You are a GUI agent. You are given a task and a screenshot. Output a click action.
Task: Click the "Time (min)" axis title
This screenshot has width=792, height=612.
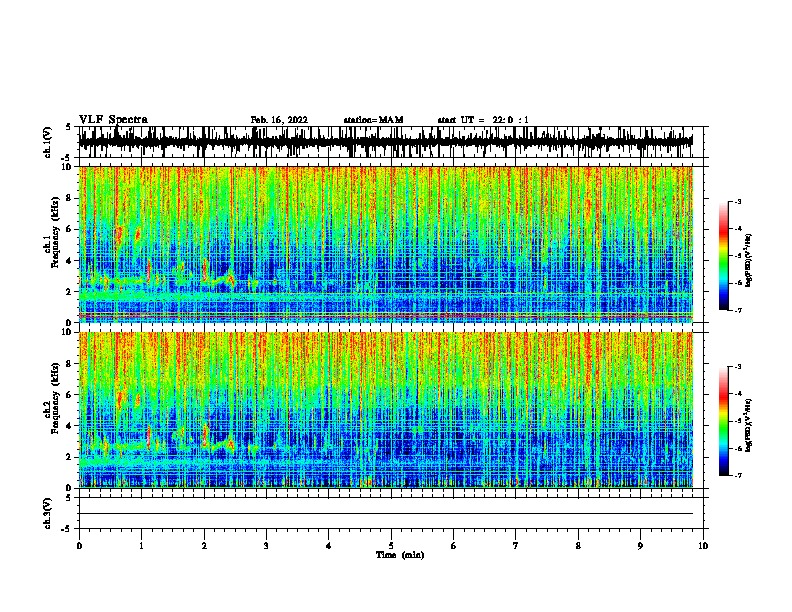[x=400, y=555]
